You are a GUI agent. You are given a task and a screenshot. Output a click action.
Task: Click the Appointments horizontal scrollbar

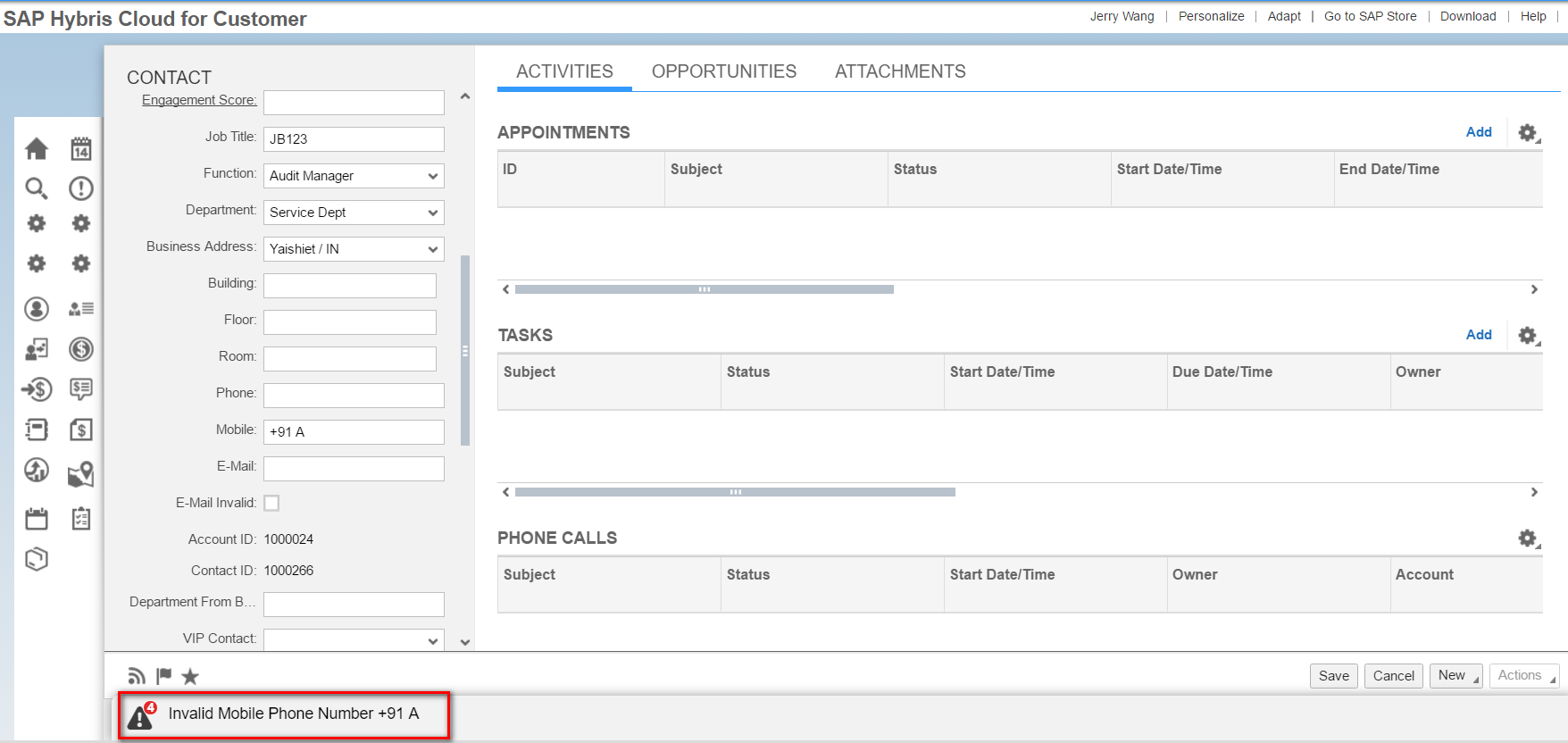pyautogui.click(x=705, y=289)
